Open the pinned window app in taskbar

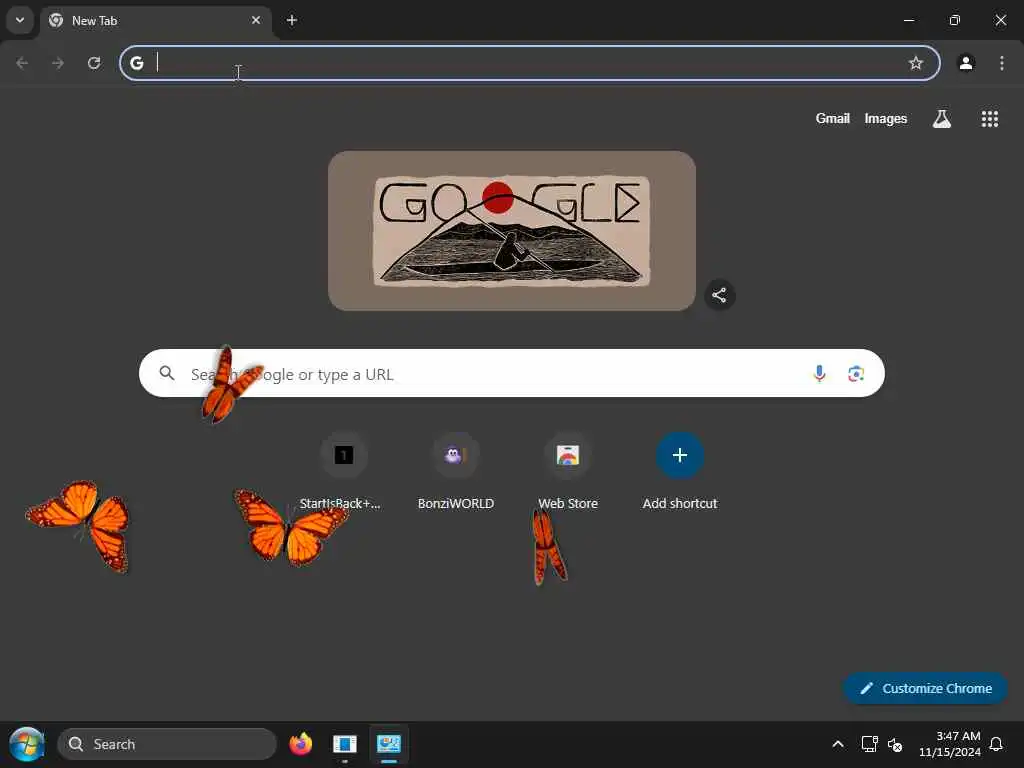pyautogui.click(x=345, y=744)
